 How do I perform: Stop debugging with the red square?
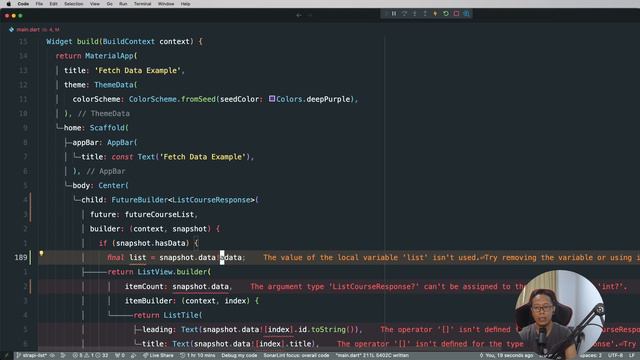coord(456,13)
